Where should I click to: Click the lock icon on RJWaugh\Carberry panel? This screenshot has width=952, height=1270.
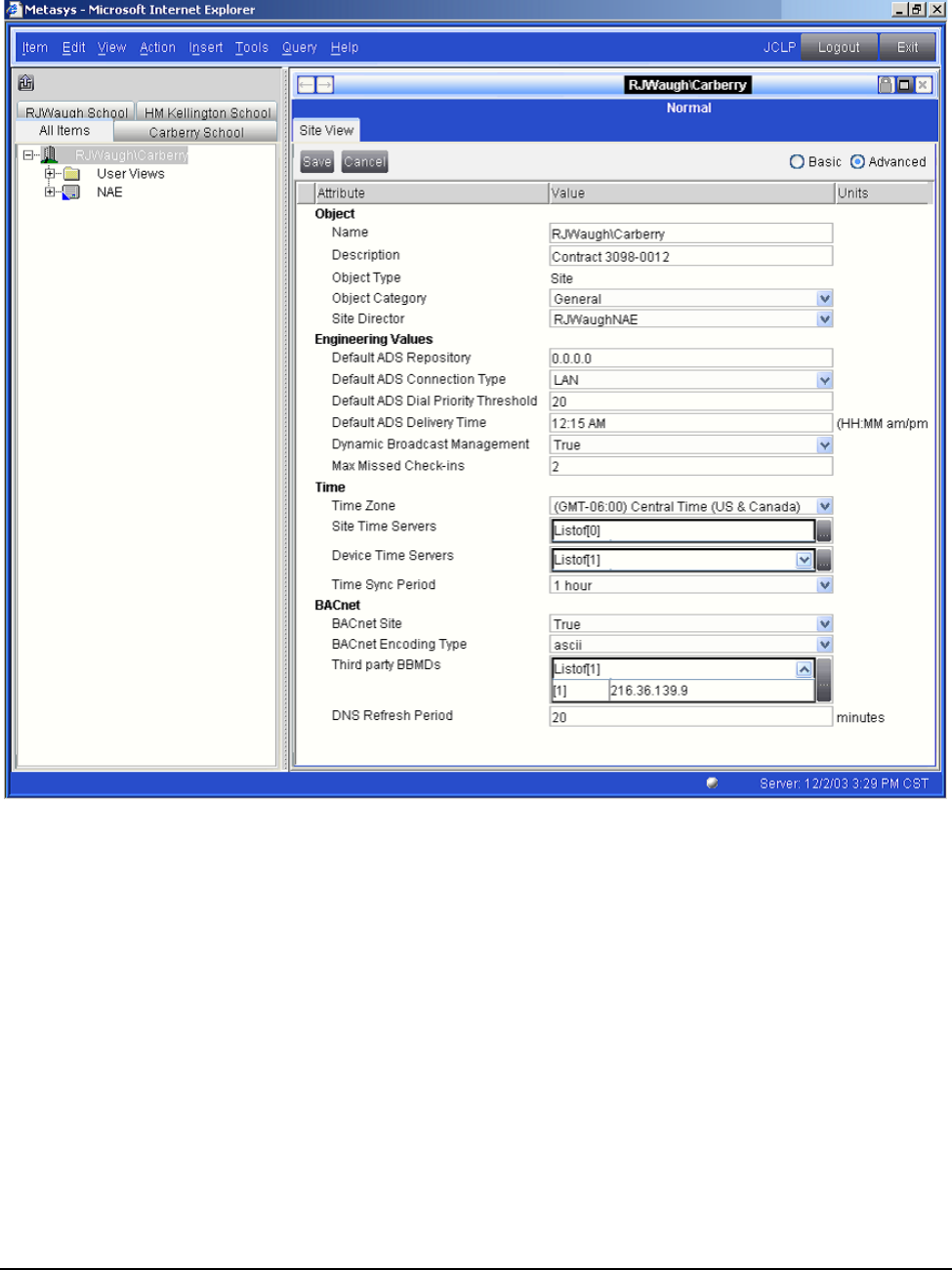(x=886, y=85)
